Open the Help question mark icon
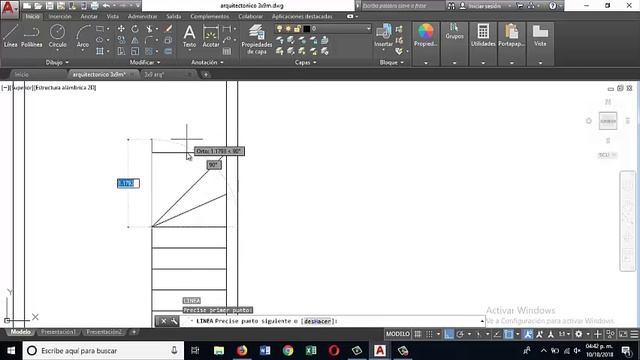 tap(552, 6)
